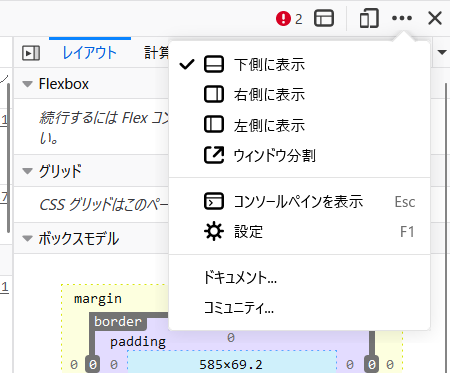The height and width of the screenshot is (373, 450).
Task: Click the padding-top 0 value
Action: click(x=231, y=338)
